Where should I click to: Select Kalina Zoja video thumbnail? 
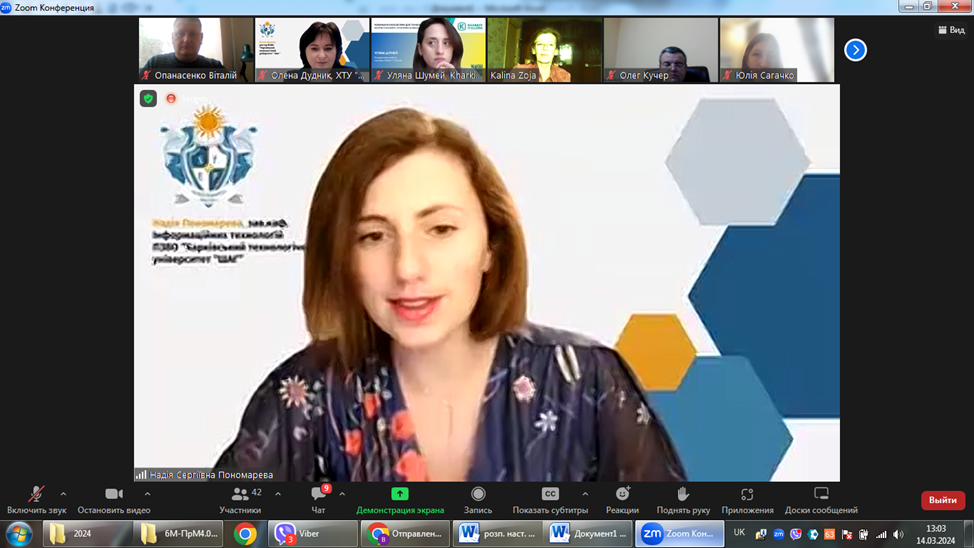[544, 50]
